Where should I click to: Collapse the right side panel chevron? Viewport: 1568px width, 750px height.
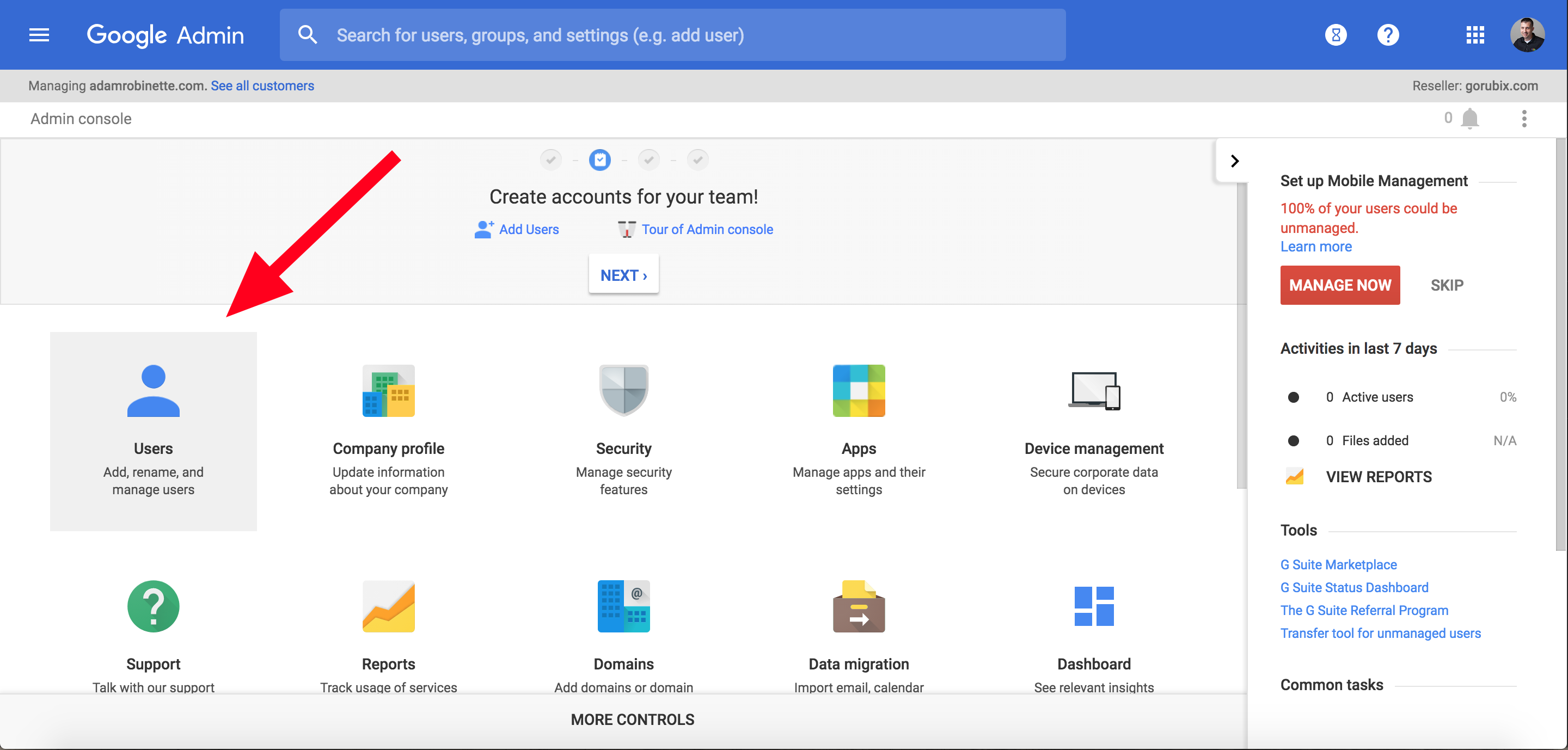(x=1234, y=161)
